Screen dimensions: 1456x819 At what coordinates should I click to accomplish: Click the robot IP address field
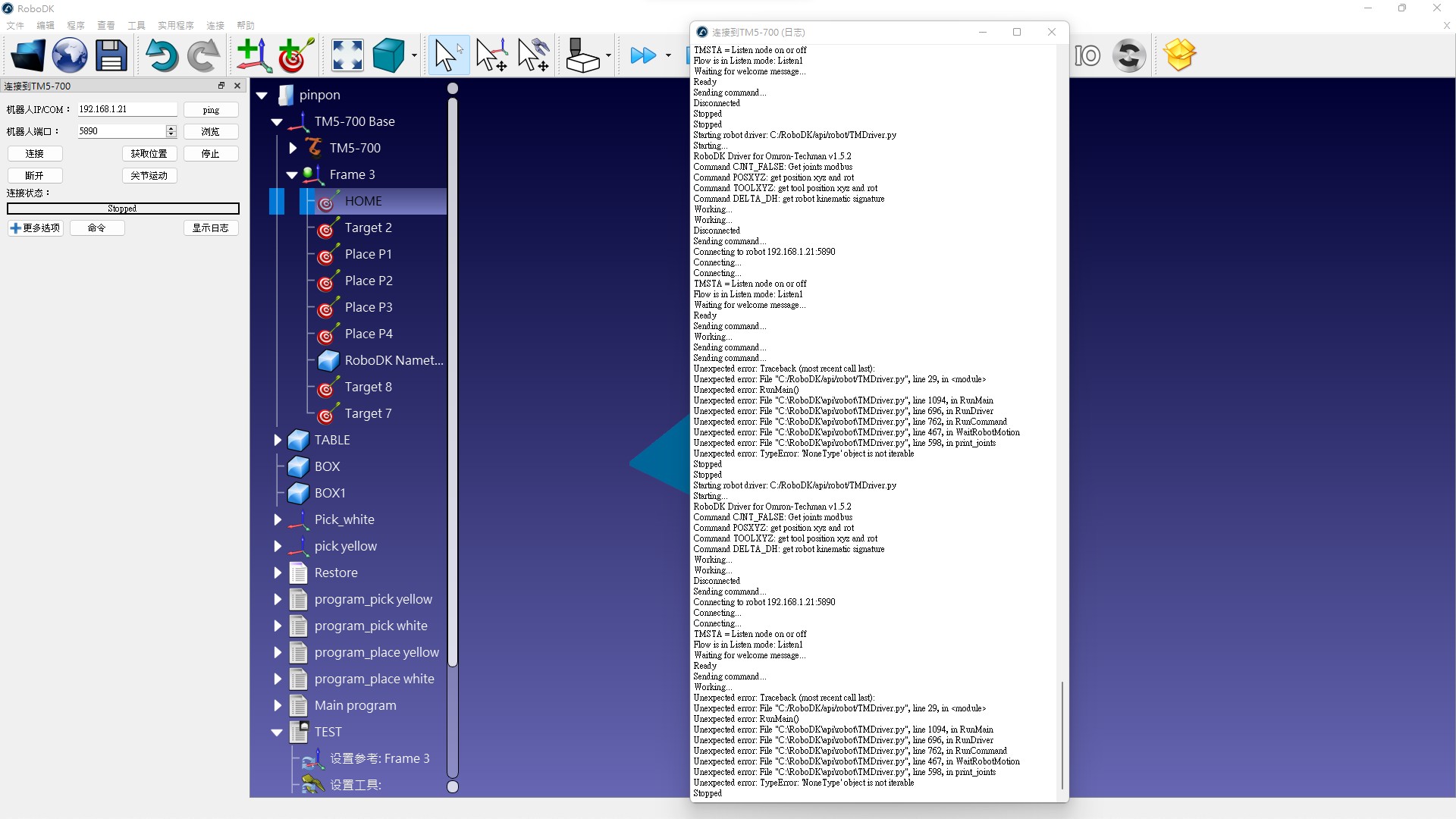click(127, 109)
